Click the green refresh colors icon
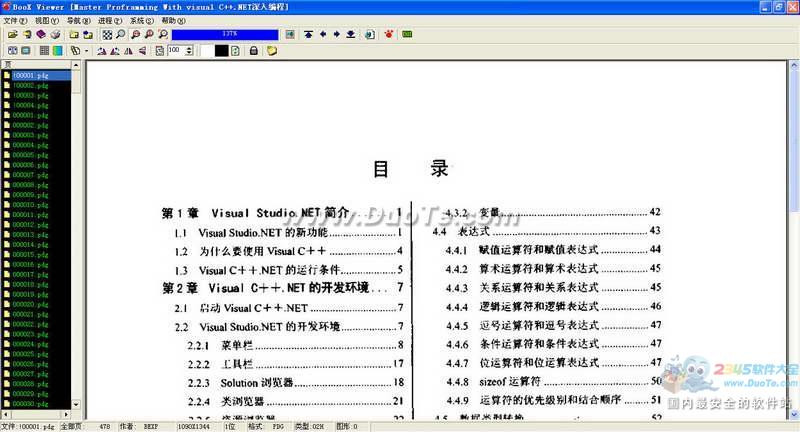 pos(235,50)
